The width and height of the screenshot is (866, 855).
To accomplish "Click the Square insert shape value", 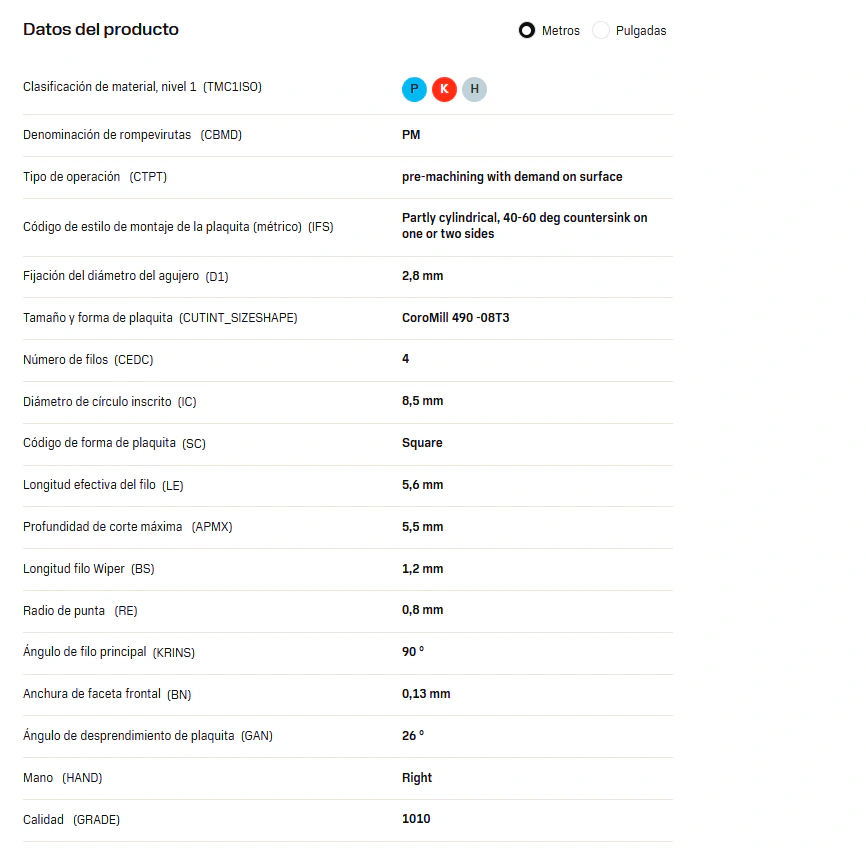I will pos(422,443).
